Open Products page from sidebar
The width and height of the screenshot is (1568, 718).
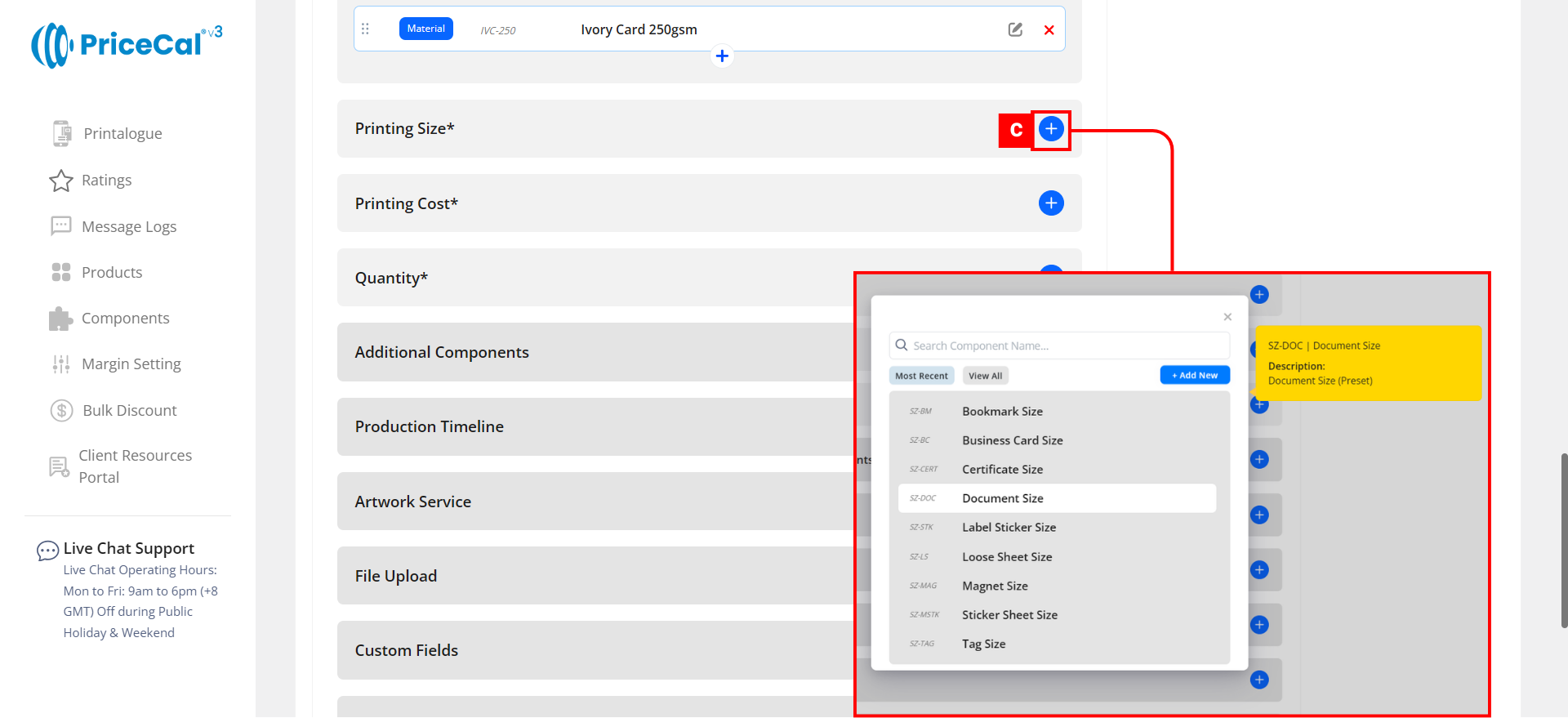coord(112,273)
